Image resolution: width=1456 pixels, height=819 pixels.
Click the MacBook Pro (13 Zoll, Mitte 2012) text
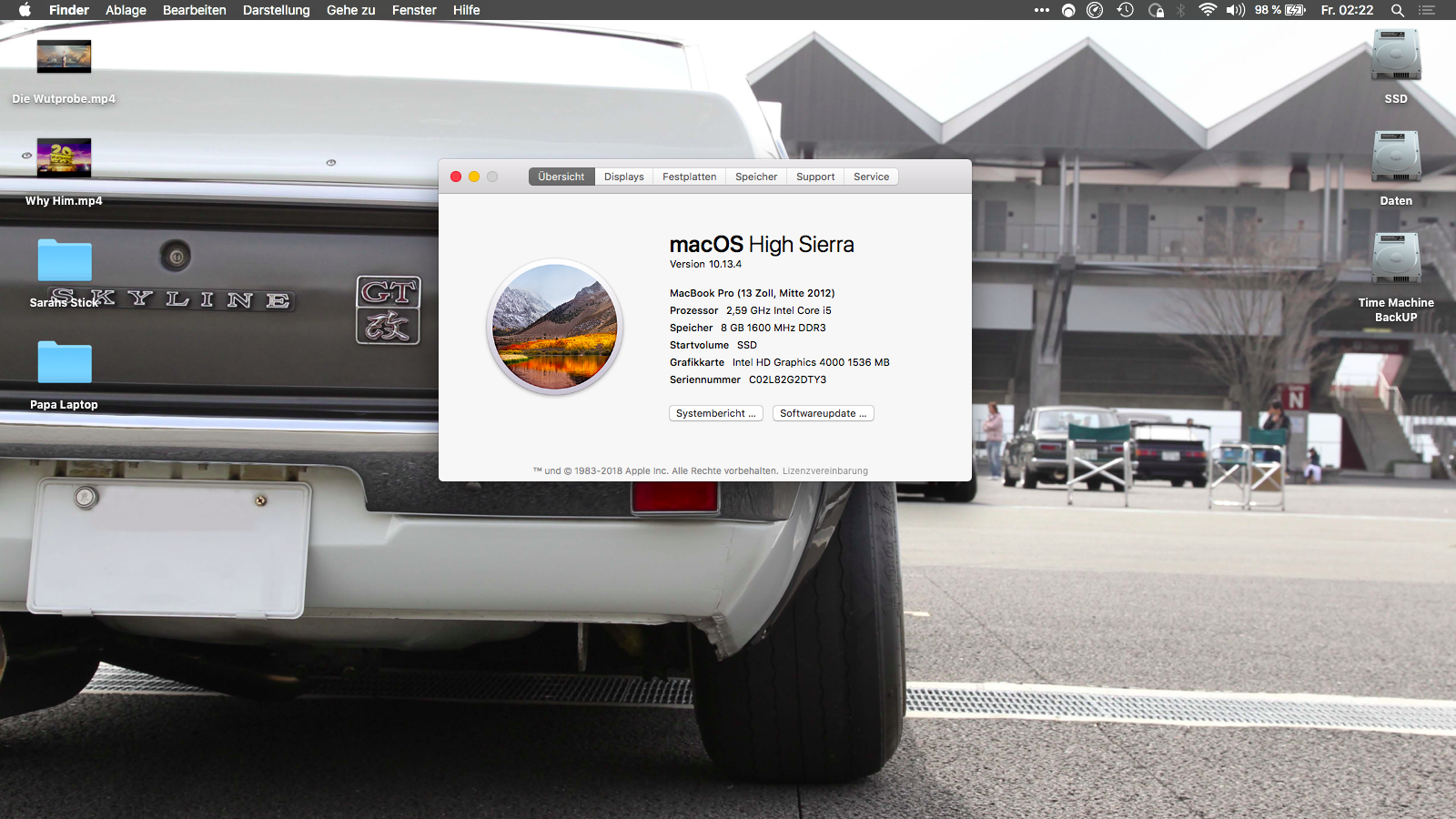tap(753, 293)
